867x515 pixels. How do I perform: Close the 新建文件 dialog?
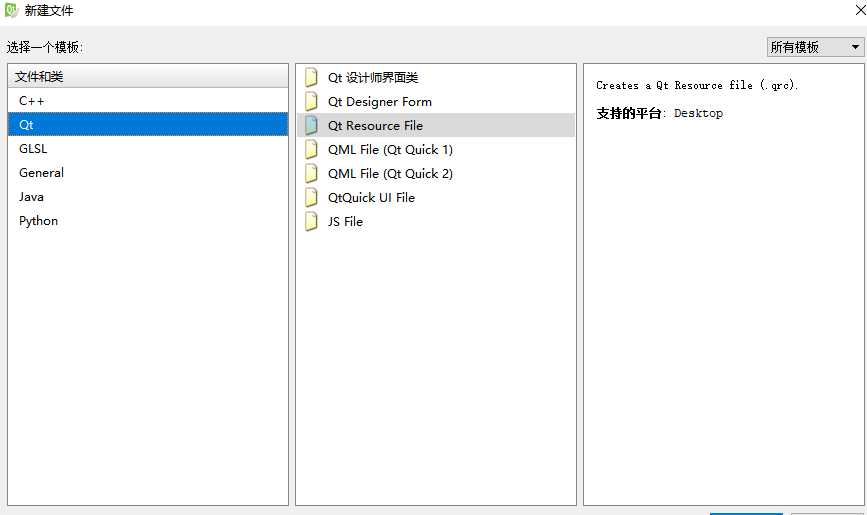[860, 9]
